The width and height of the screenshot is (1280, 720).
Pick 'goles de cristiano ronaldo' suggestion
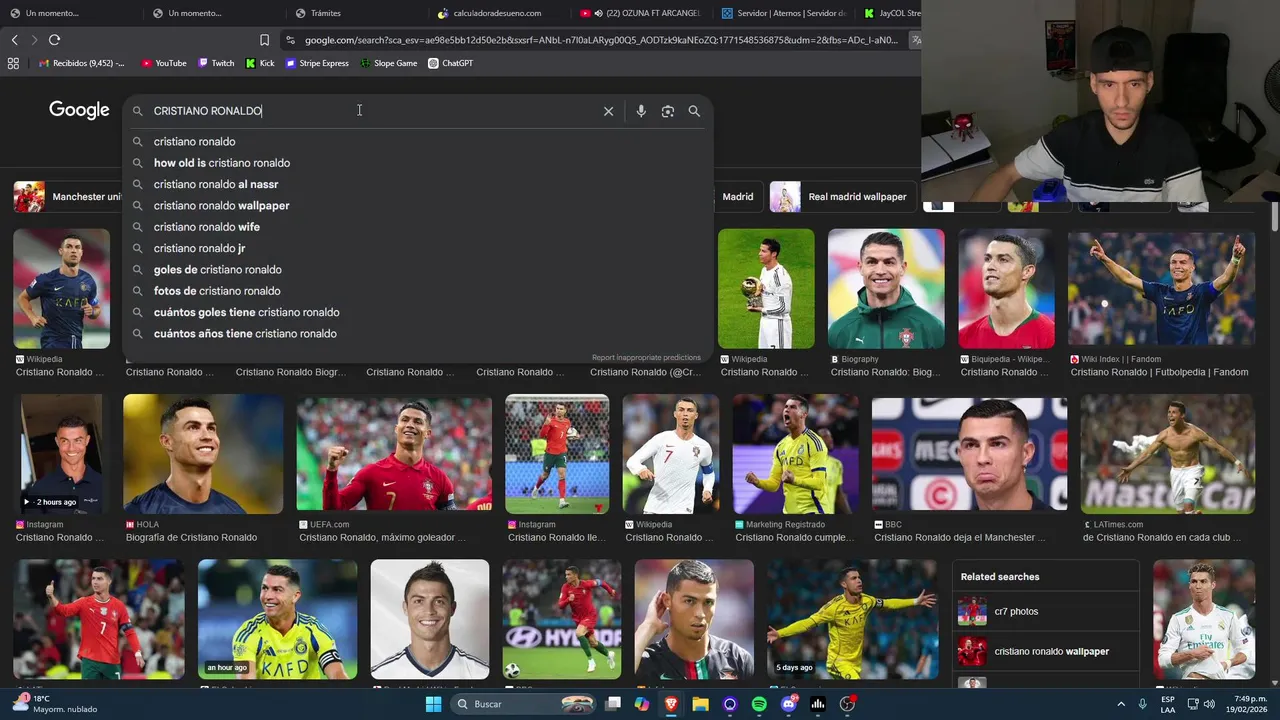(417, 269)
